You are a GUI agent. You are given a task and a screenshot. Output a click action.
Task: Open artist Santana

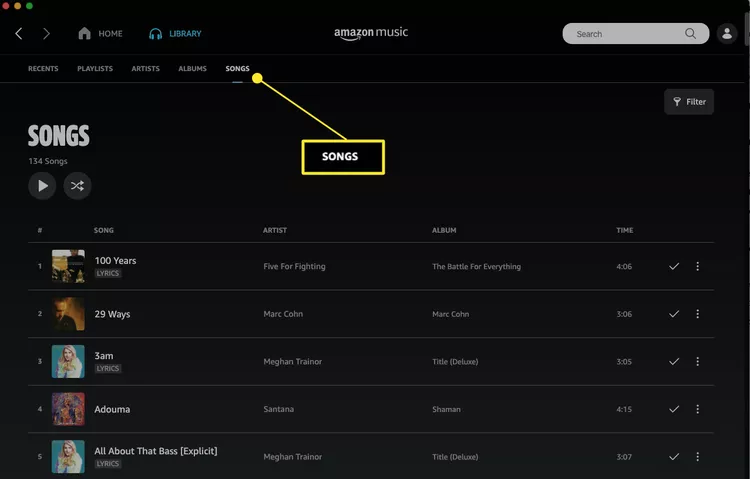point(278,409)
